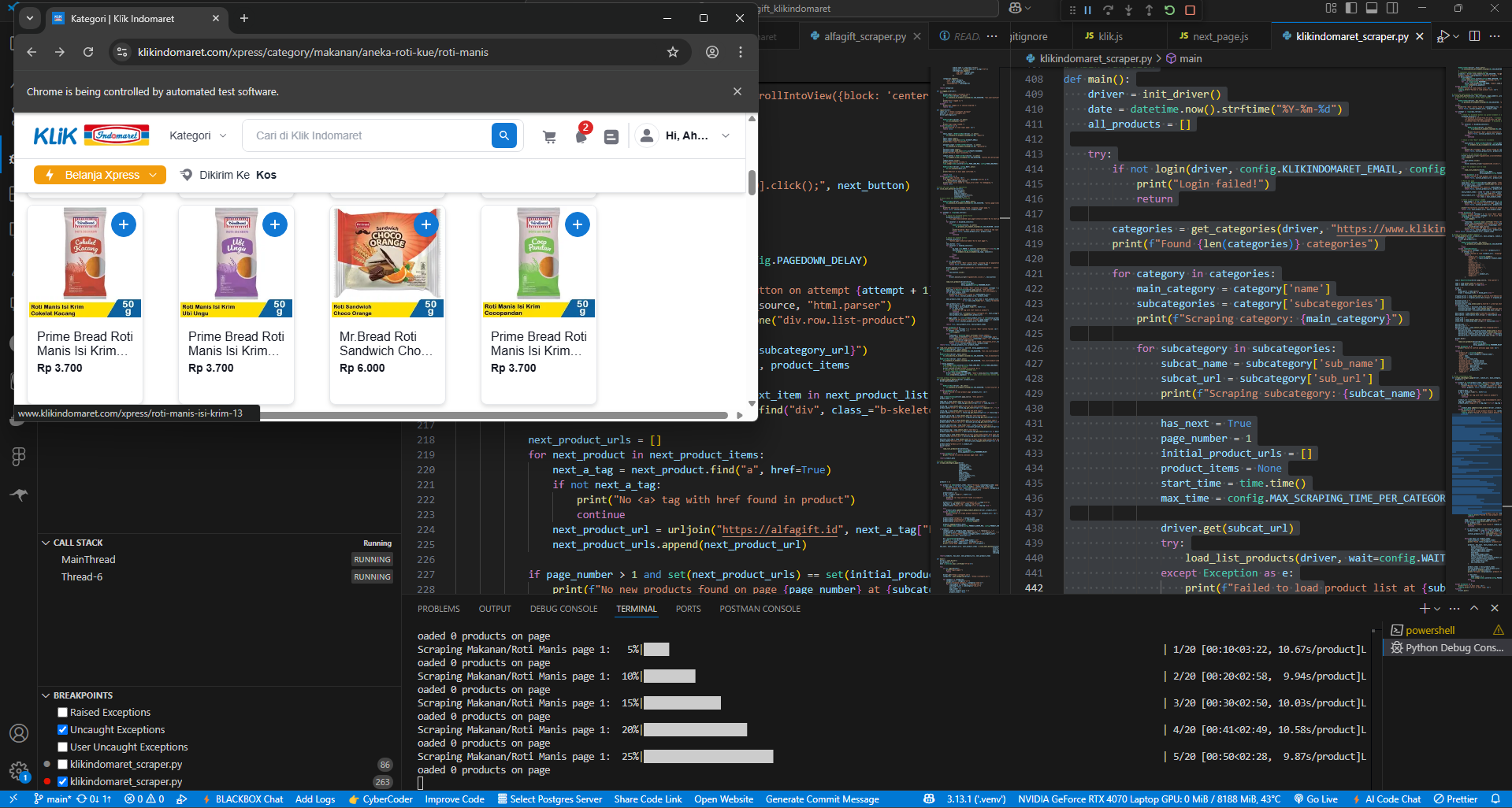
Task: Open the next_page.js editor tab
Action: pyautogui.click(x=1220, y=36)
